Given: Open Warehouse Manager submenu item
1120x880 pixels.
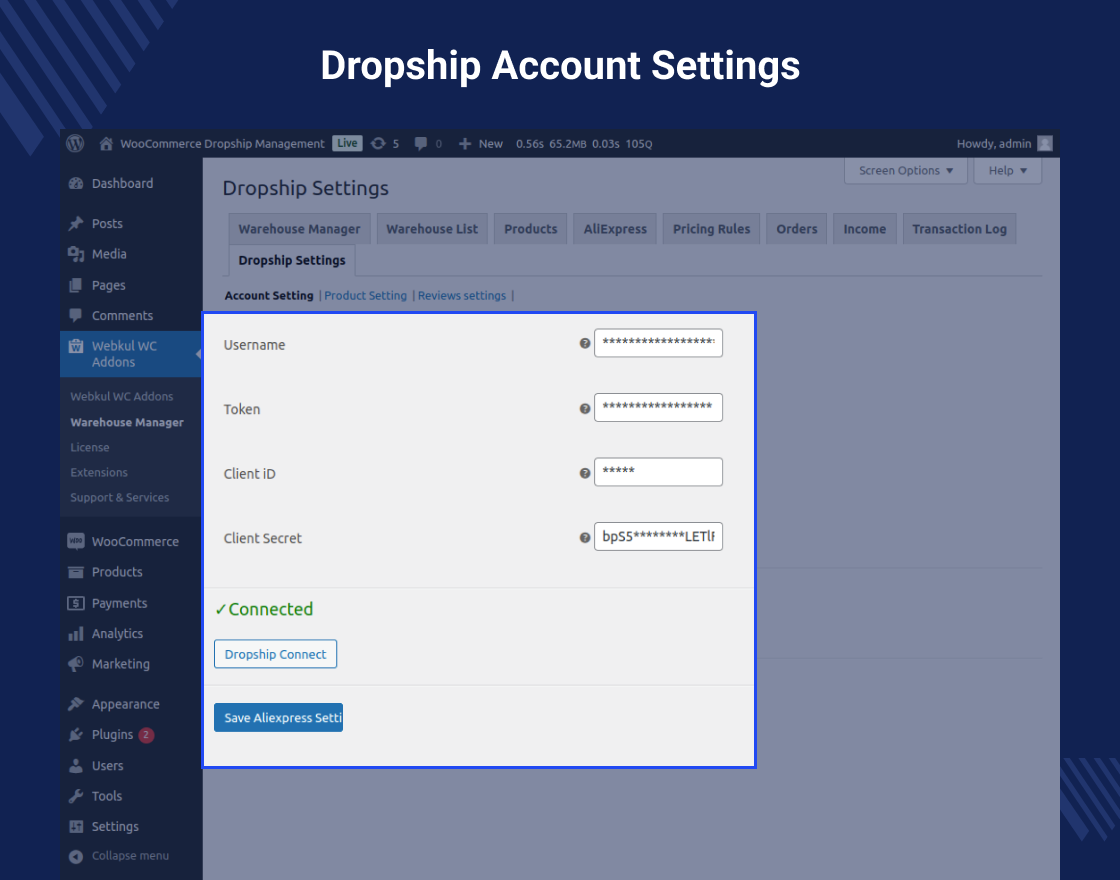Looking at the screenshot, I should click(x=127, y=422).
